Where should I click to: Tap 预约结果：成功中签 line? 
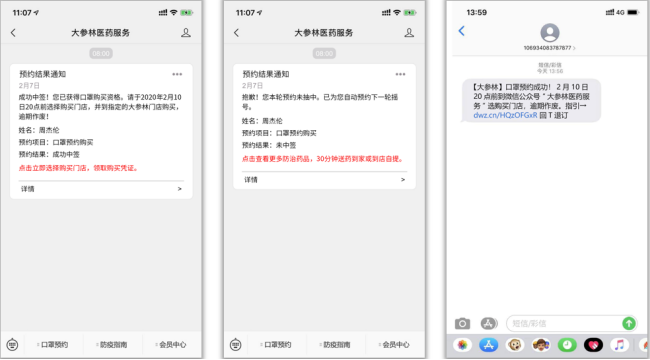[49, 154]
